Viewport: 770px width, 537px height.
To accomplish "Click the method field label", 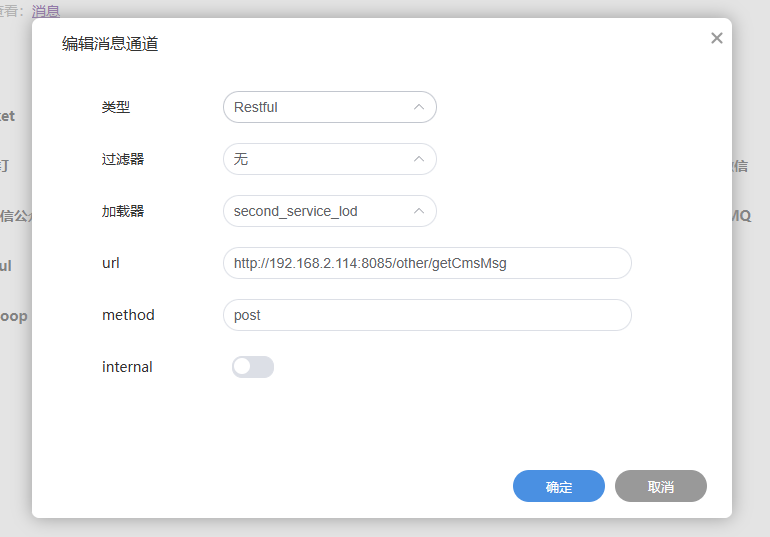I will click(128, 315).
